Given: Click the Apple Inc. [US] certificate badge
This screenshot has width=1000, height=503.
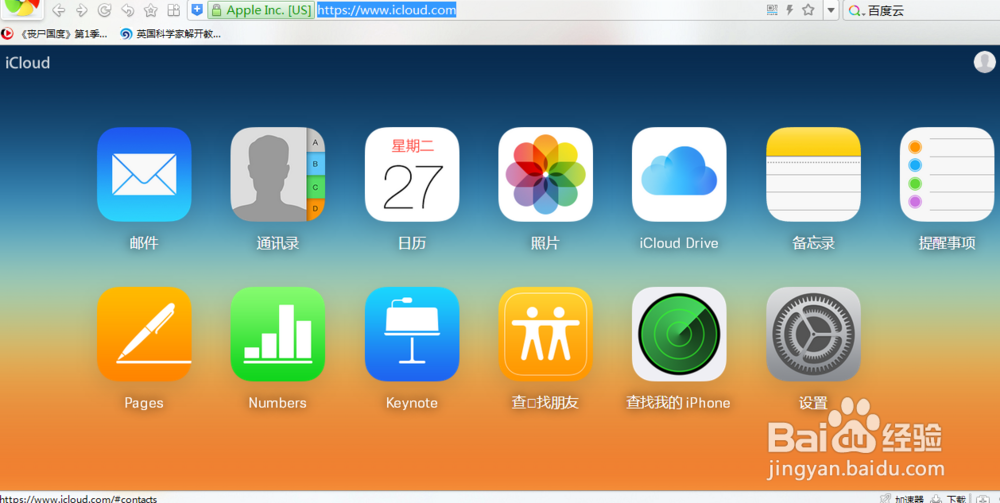Looking at the screenshot, I should (x=261, y=10).
